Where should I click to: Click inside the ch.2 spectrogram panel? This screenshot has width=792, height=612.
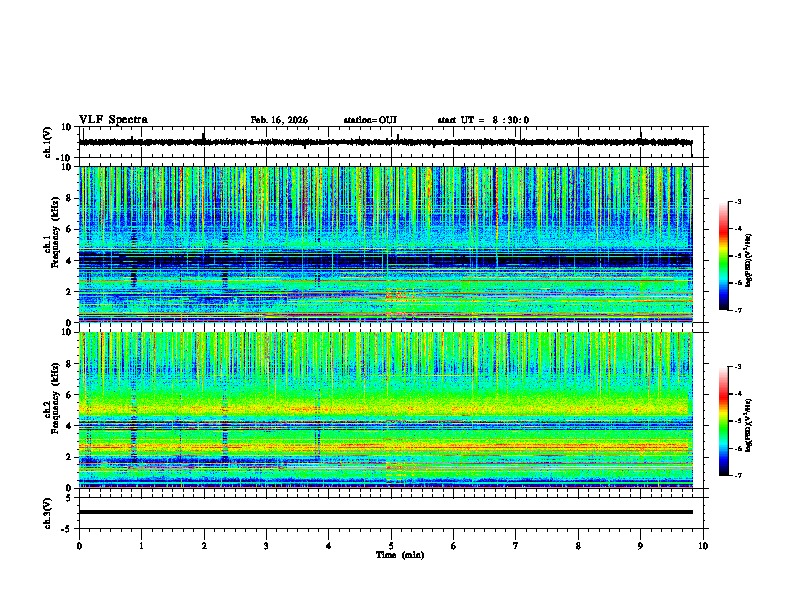pos(386,410)
